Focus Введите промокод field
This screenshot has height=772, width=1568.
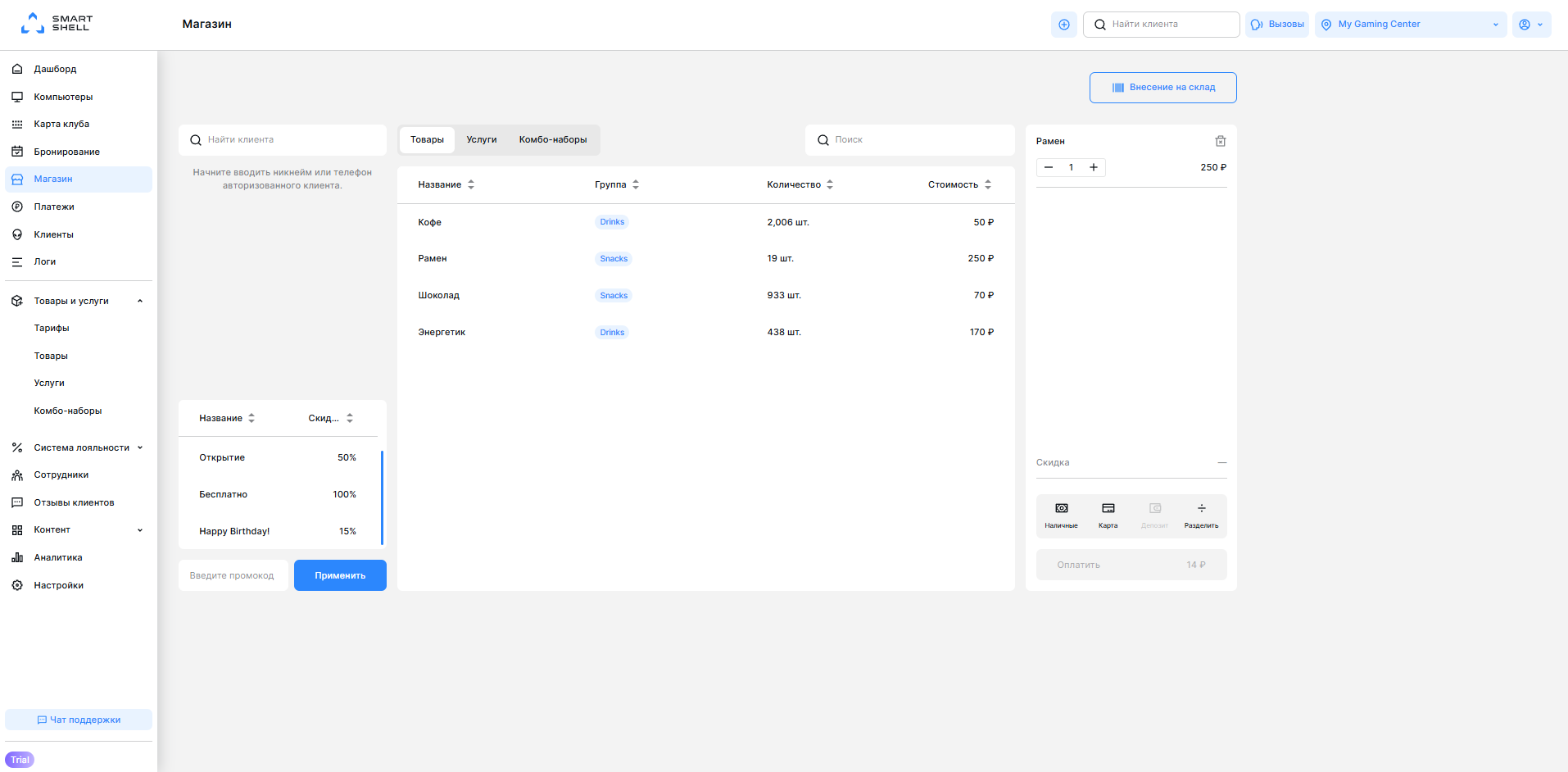point(233,575)
